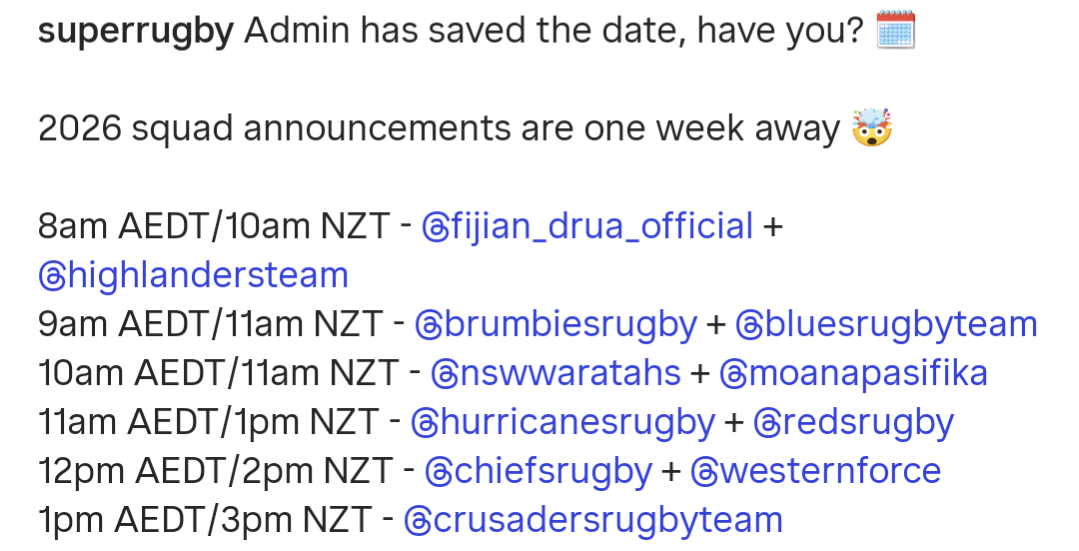This screenshot has height=551, width=1079.
Task: Click the '8am AEDT/10am NZT' time text
Action: click(213, 226)
